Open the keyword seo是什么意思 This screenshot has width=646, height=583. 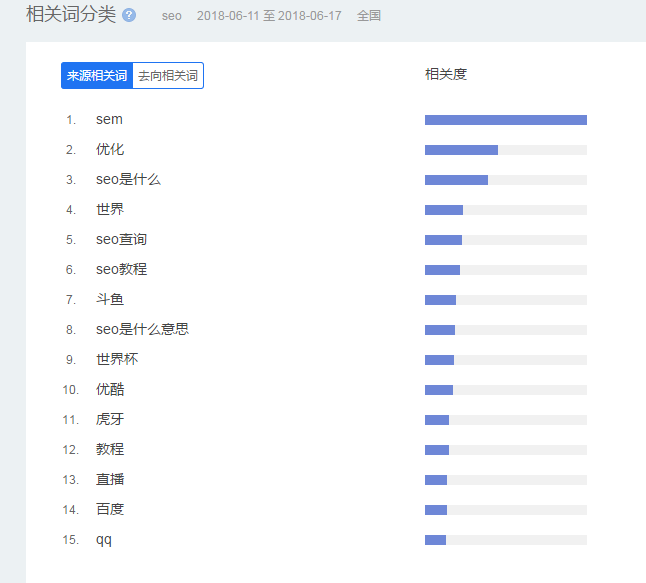click(142, 330)
